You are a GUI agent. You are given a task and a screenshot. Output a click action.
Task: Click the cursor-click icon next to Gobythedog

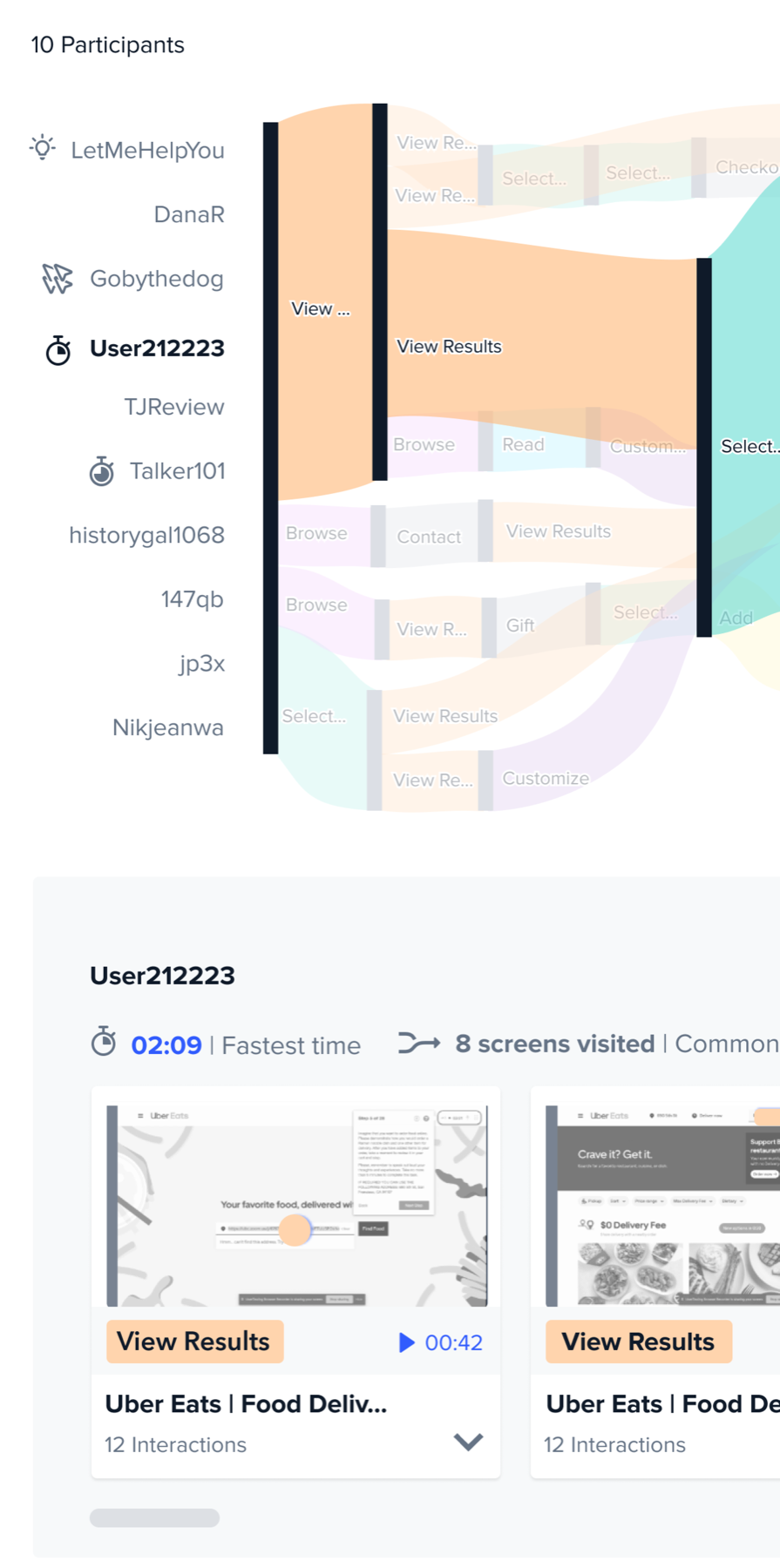click(58, 279)
